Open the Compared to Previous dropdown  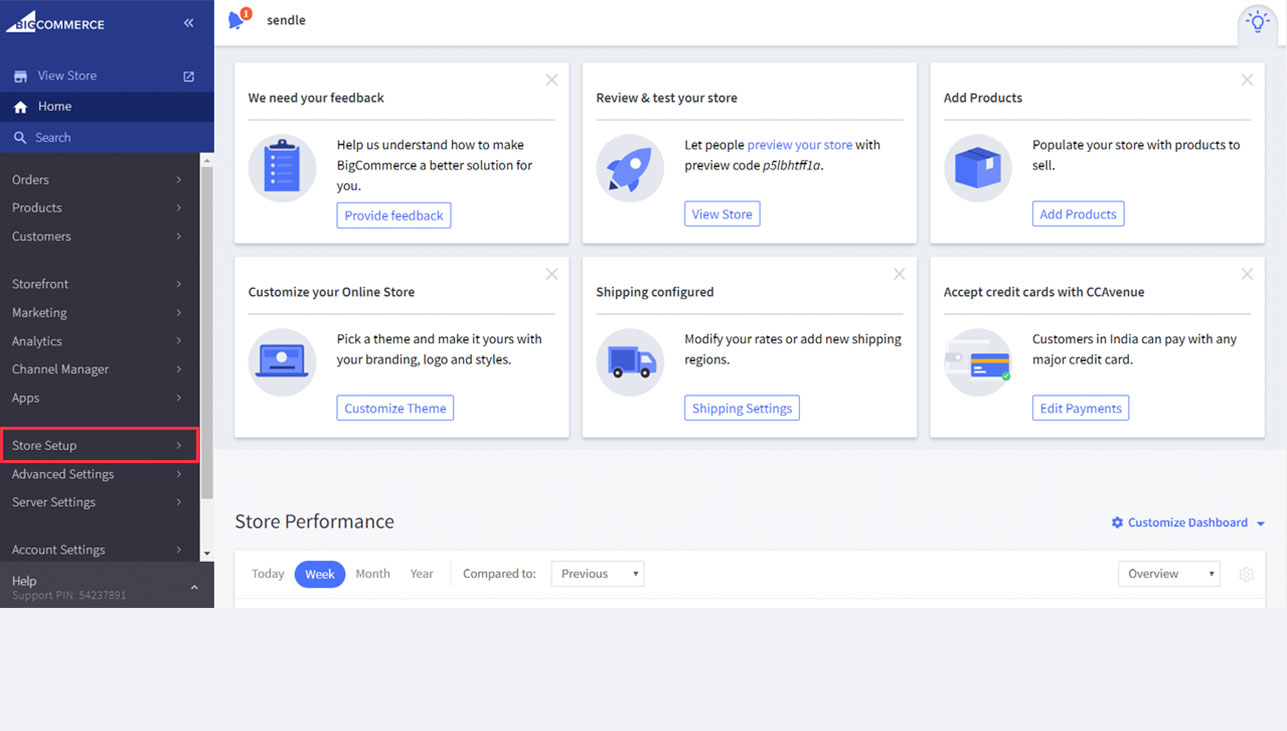[x=597, y=574]
